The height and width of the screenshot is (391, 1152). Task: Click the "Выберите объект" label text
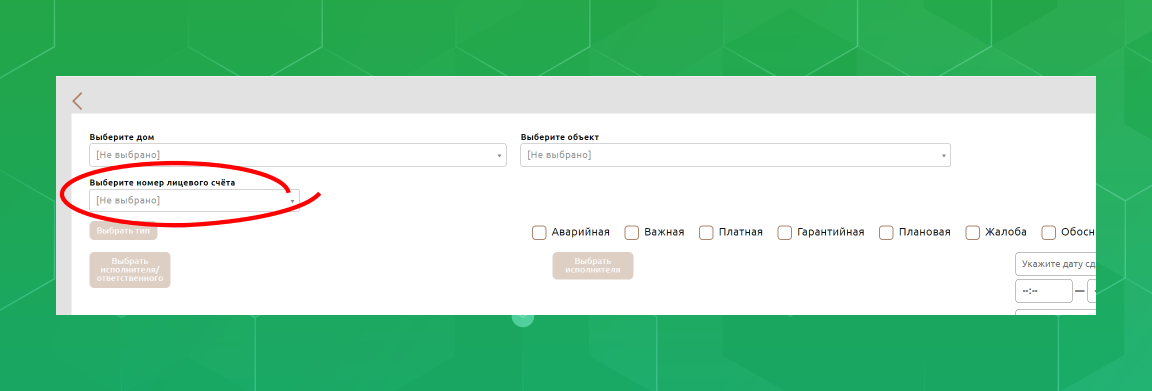(560, 137)
